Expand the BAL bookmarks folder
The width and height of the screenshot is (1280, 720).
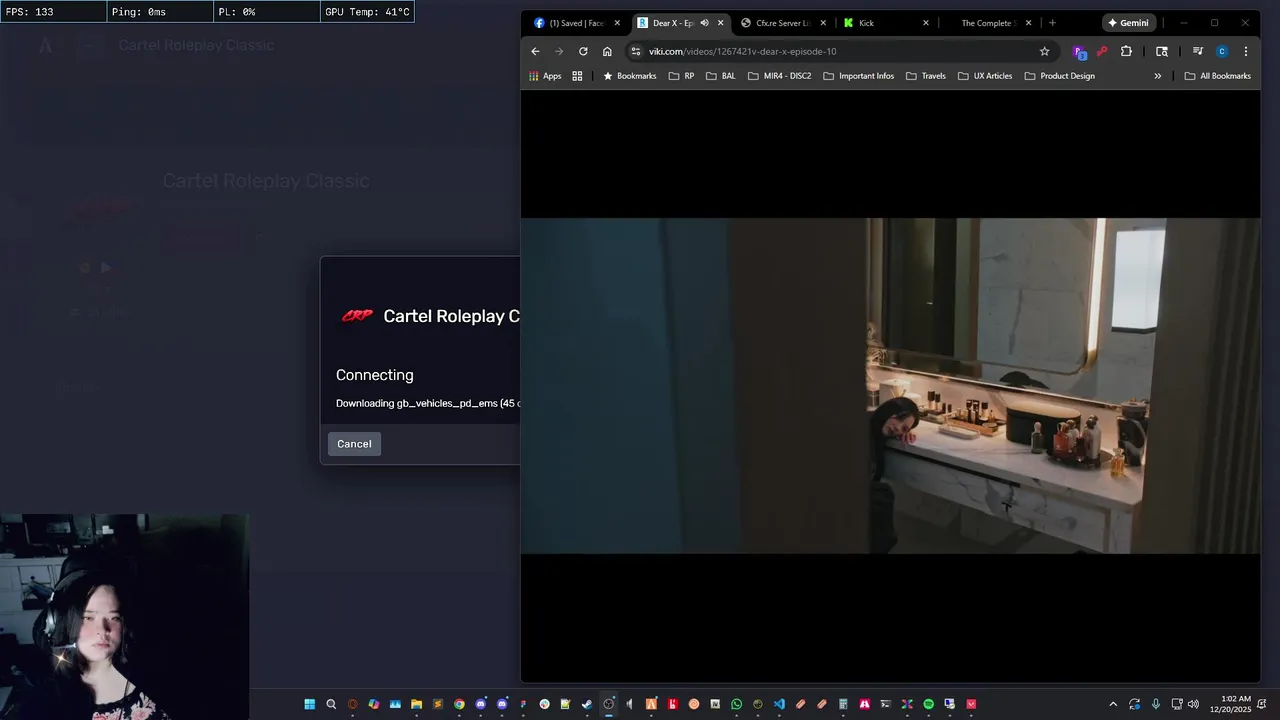(720, 76)
